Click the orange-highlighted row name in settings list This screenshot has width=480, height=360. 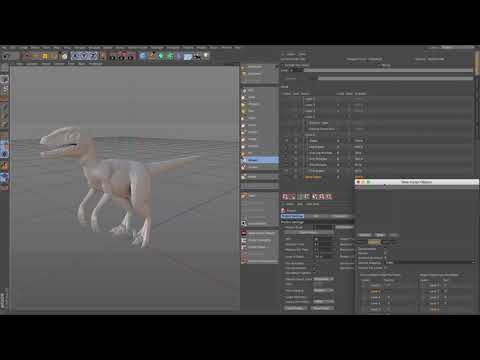coord(313,177)
